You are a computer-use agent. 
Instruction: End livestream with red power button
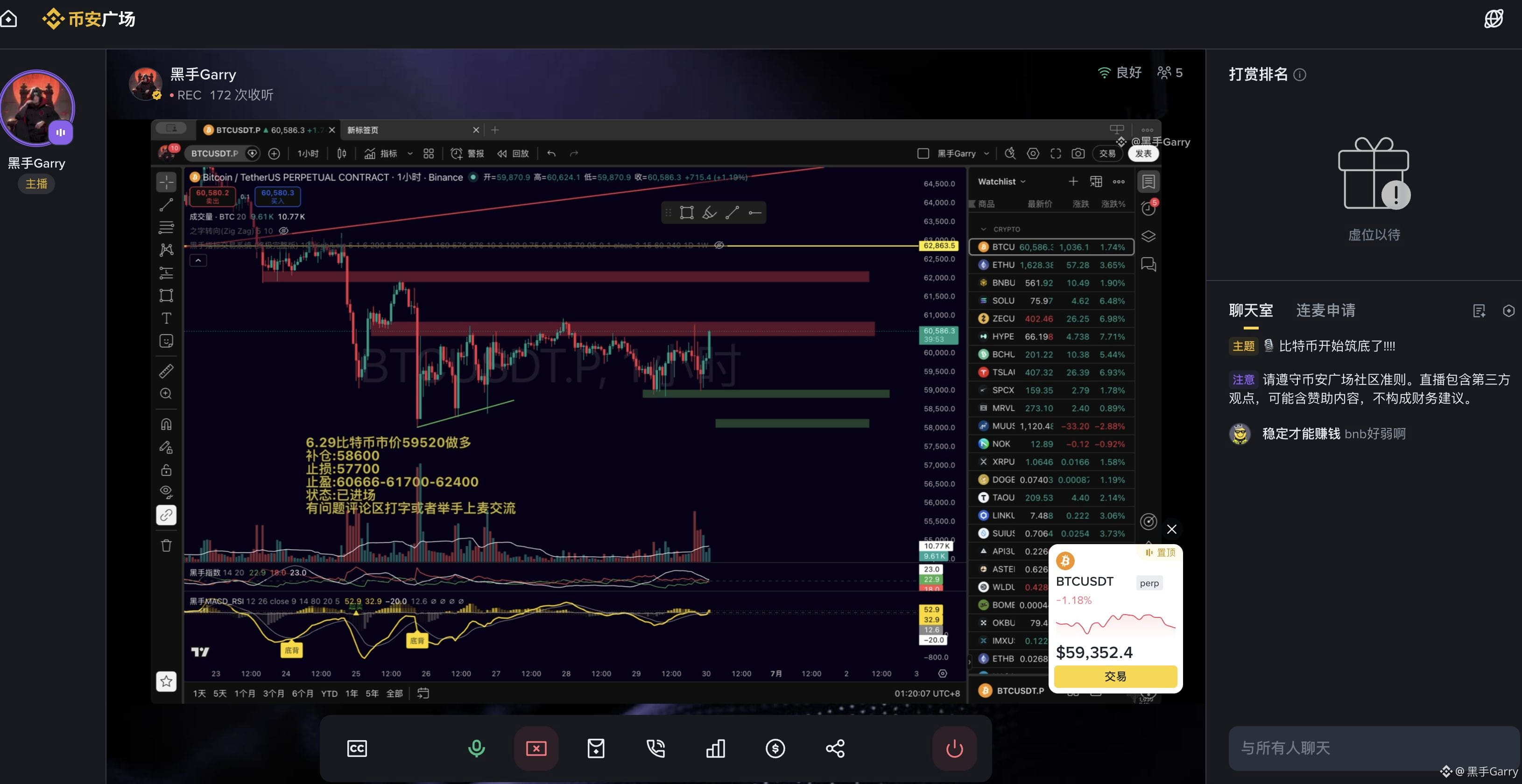pyautogui.click(x=954, y=749)
